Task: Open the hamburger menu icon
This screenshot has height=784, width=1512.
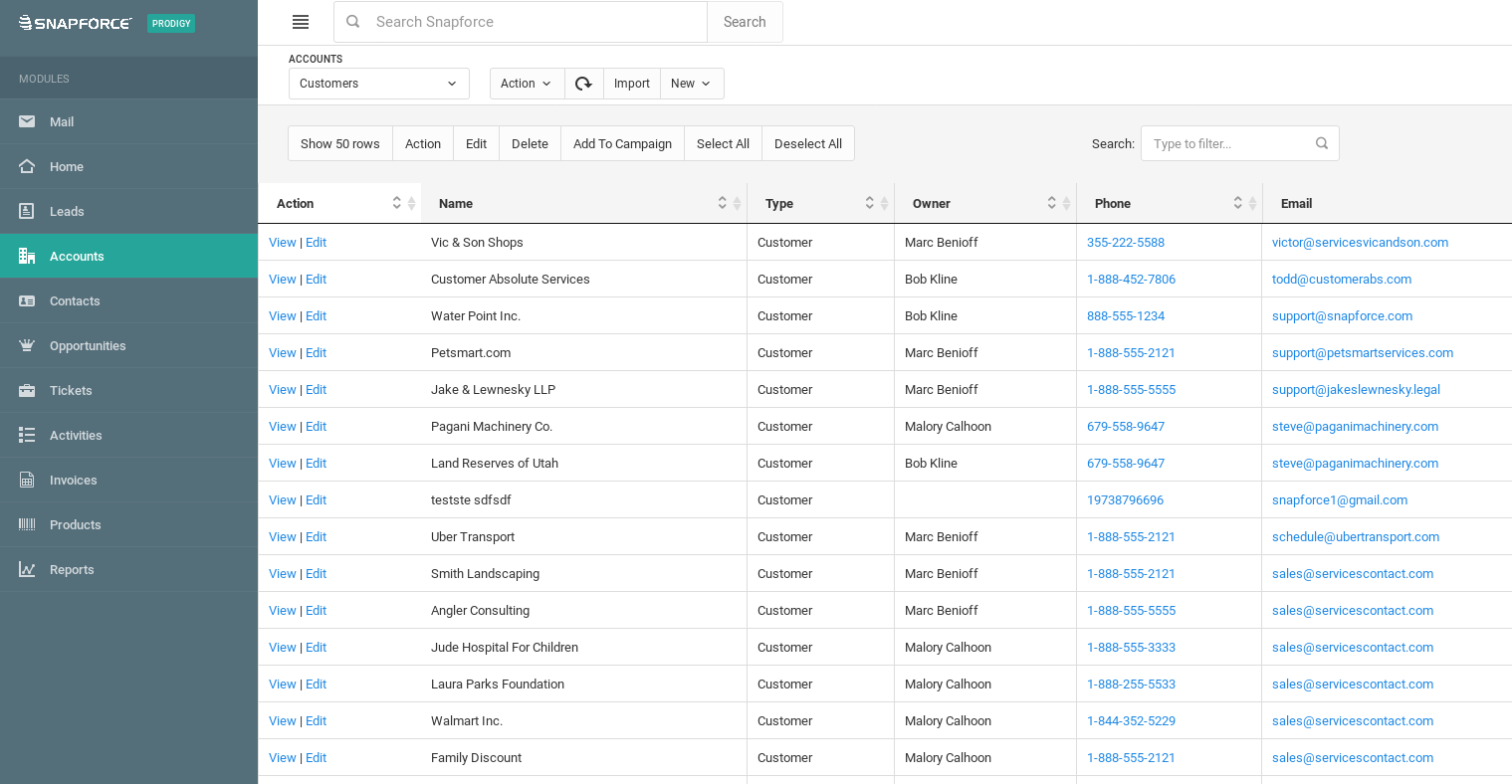Action: 301,22
